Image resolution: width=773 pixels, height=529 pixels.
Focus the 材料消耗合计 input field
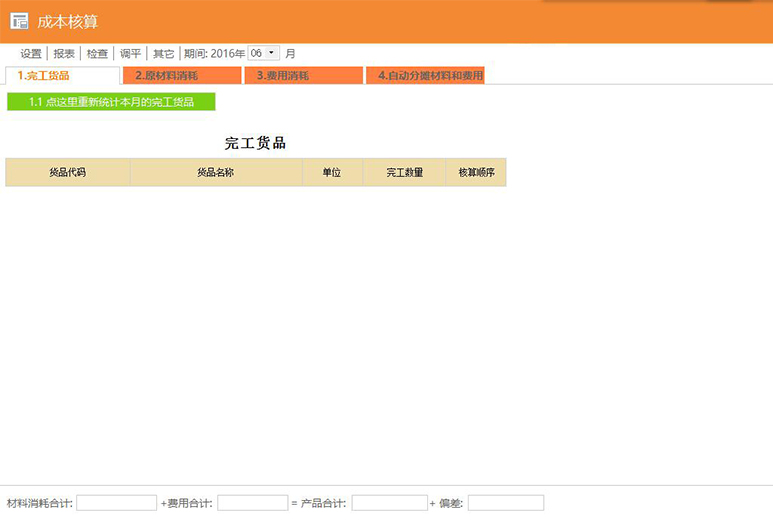pos(116,503)
